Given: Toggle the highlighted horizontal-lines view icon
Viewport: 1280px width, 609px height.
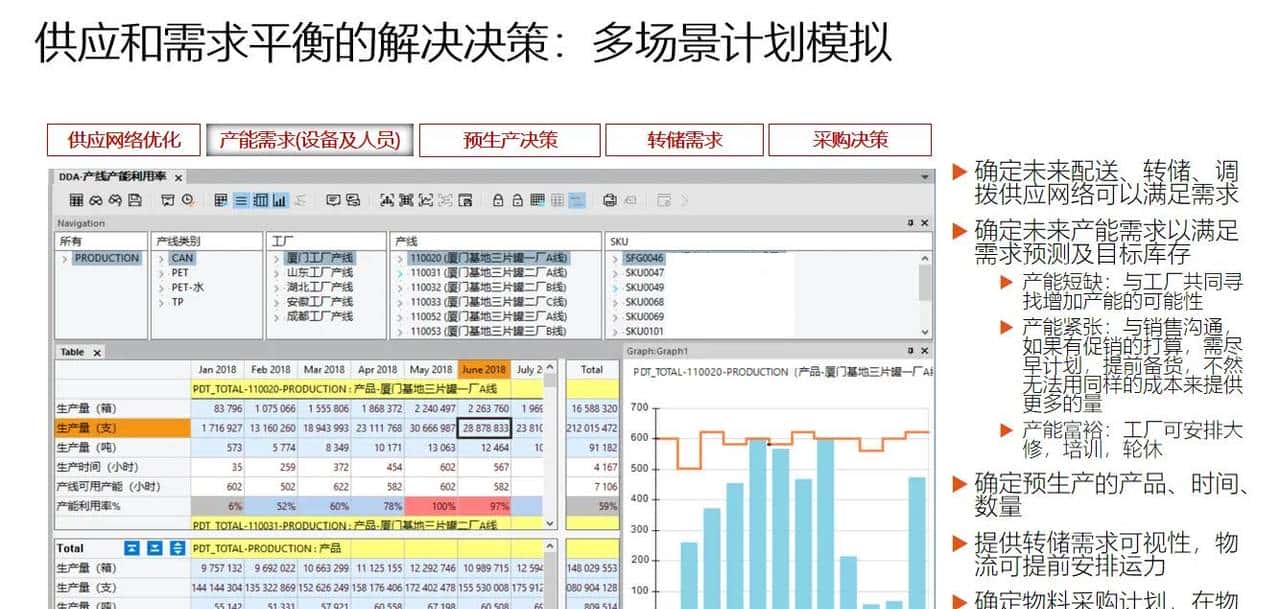Looking at the screenshot, I should point(240,199).
